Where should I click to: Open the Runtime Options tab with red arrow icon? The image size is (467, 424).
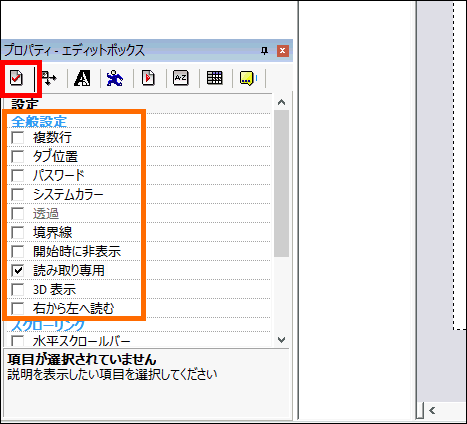(x=148, y=78)
